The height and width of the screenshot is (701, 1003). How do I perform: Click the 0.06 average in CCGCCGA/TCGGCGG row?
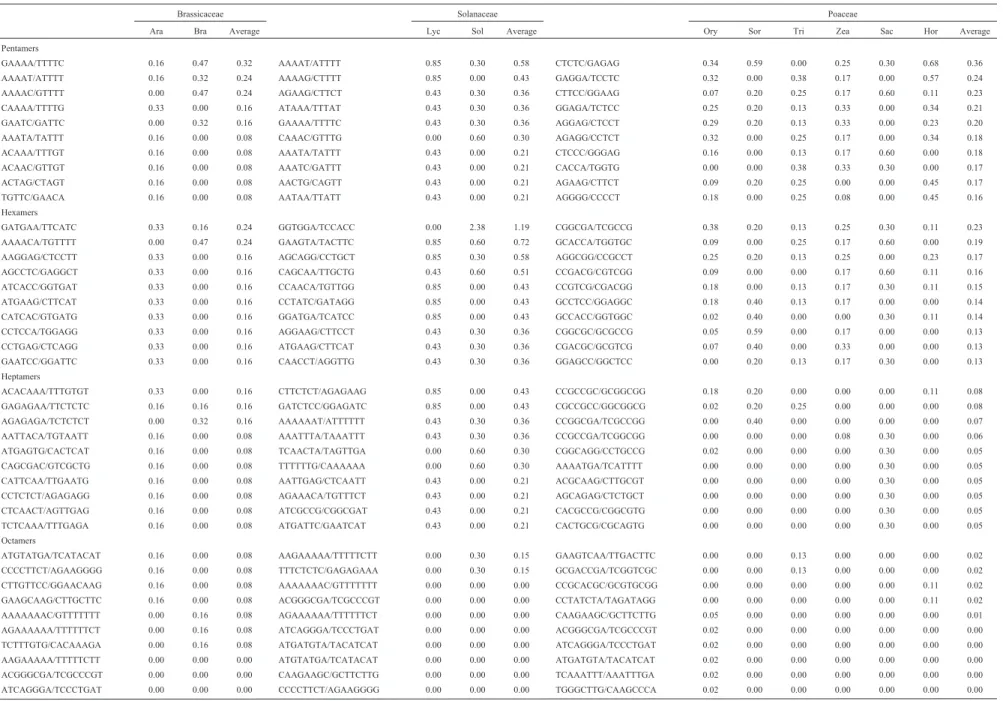pos(975,436)
